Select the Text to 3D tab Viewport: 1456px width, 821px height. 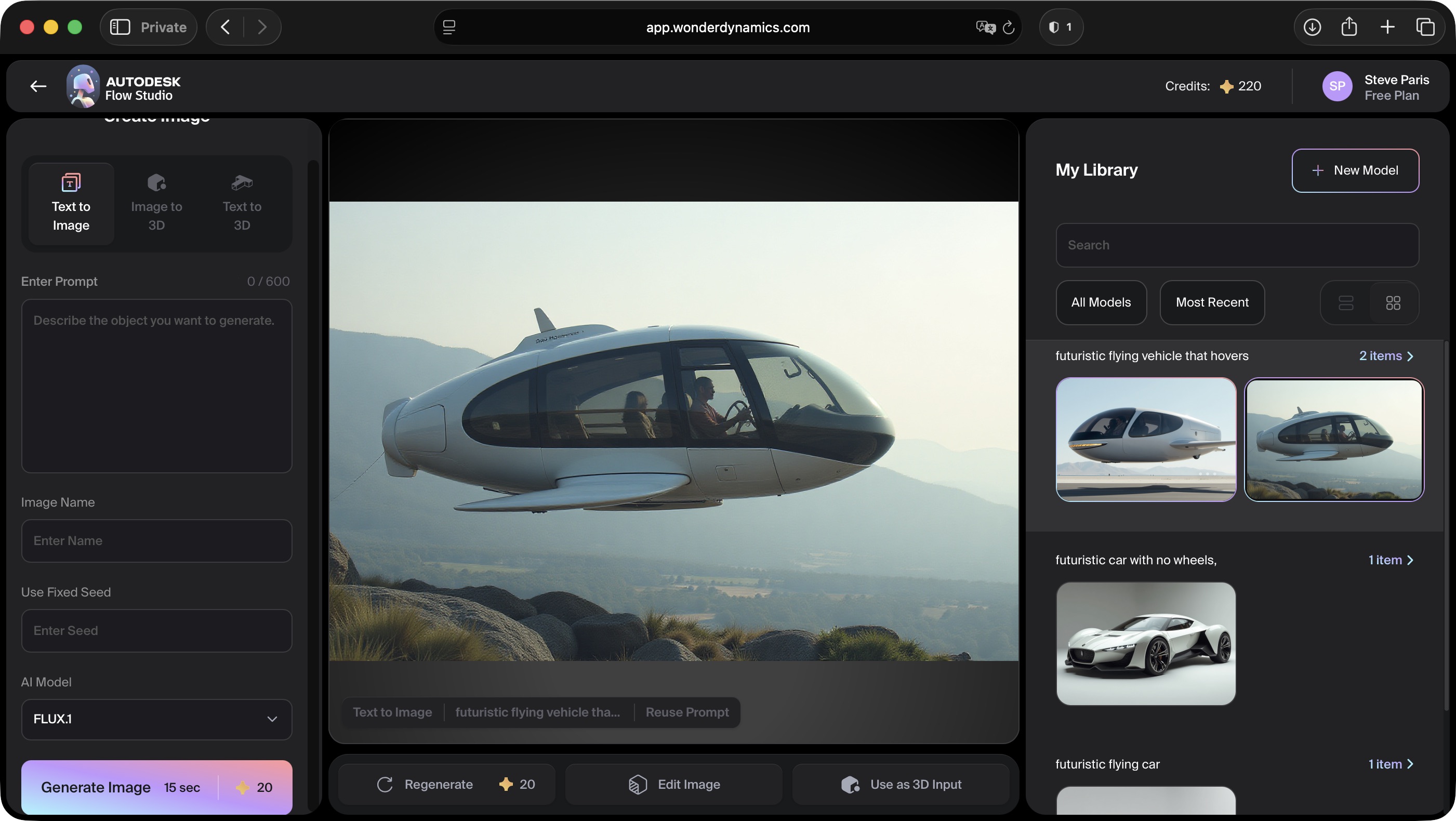pyautogui.click(x=241, y=203)
